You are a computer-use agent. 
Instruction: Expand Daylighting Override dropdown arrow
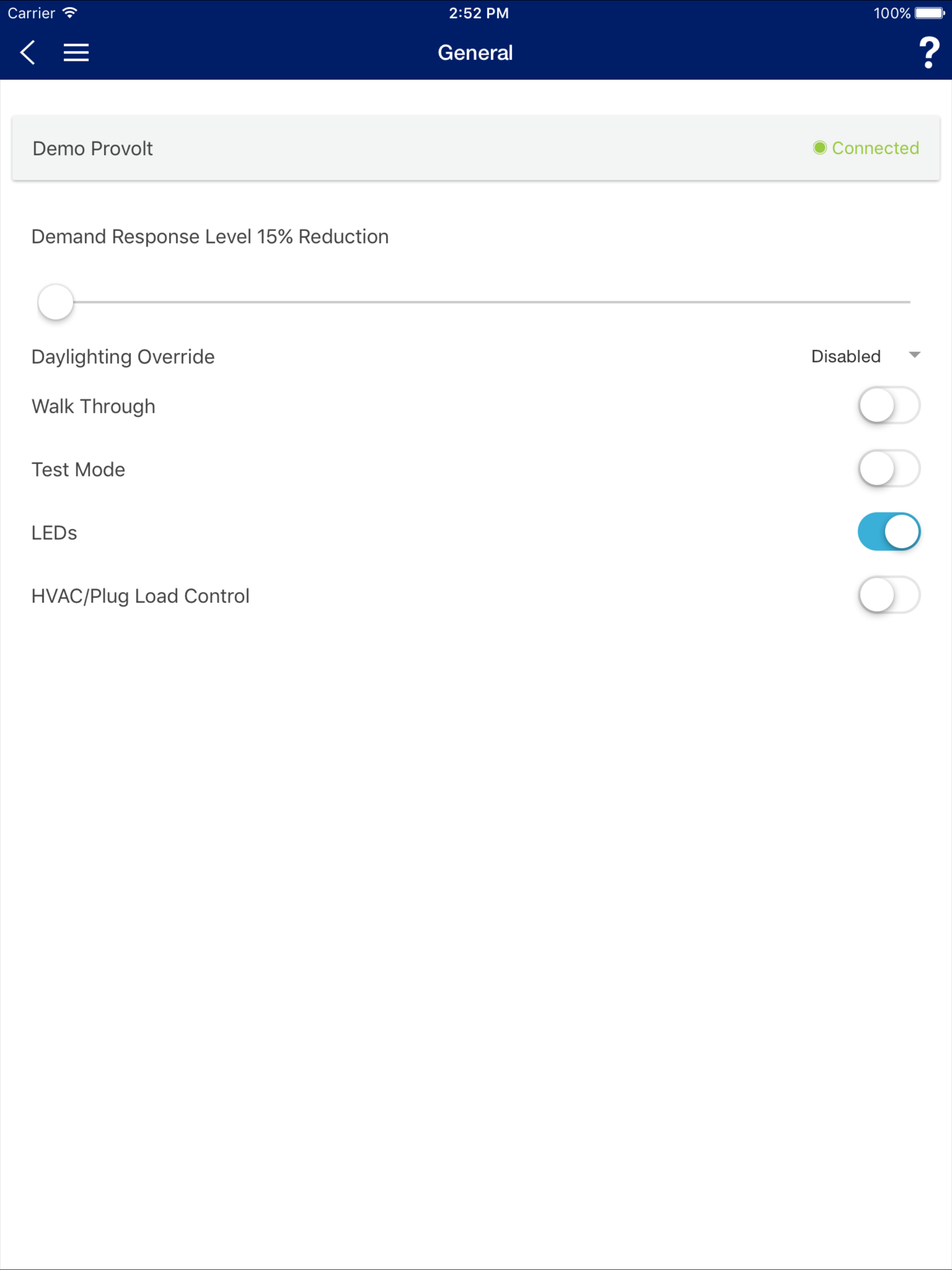point(915,356)
